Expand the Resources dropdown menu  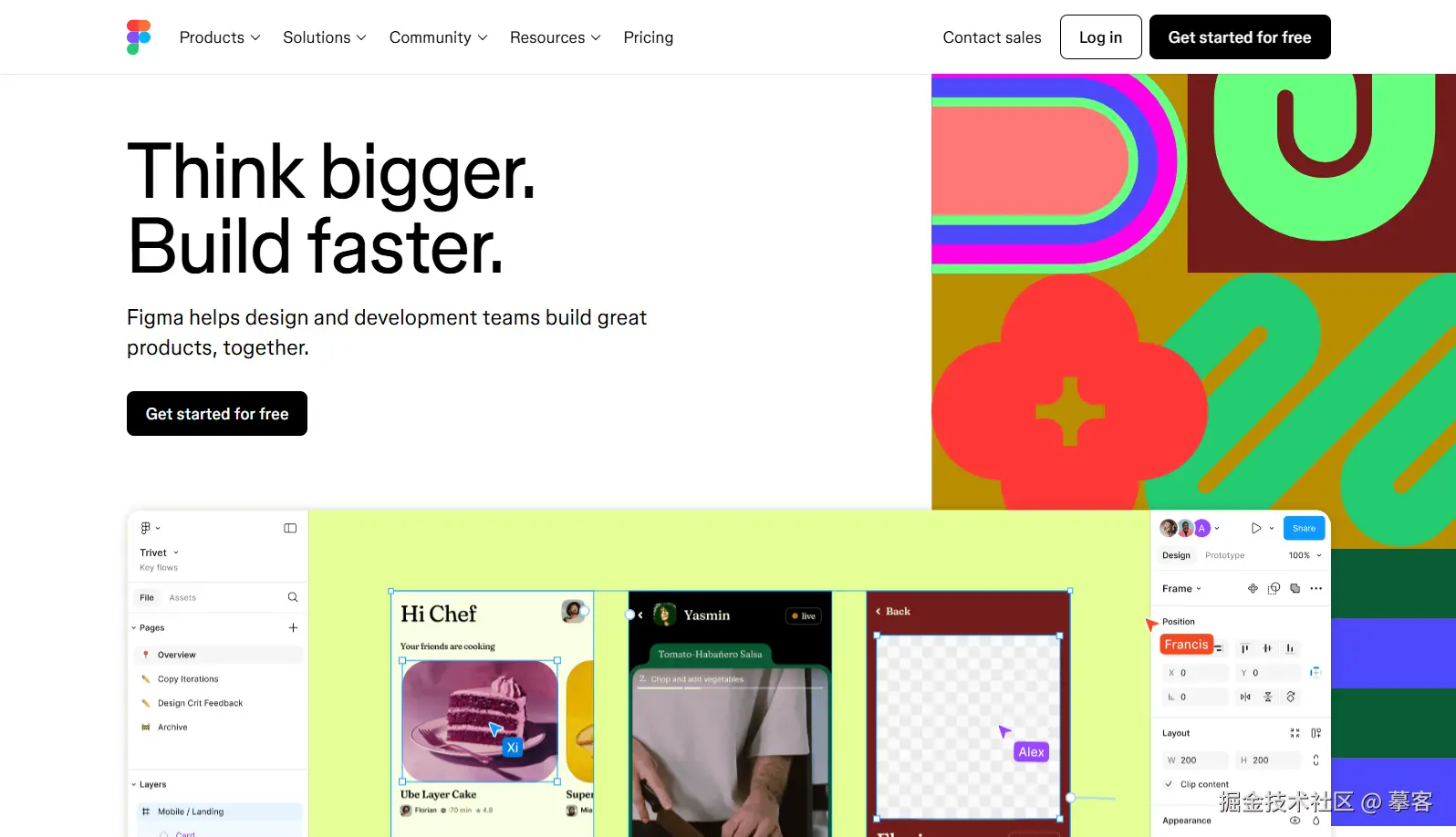555,37
